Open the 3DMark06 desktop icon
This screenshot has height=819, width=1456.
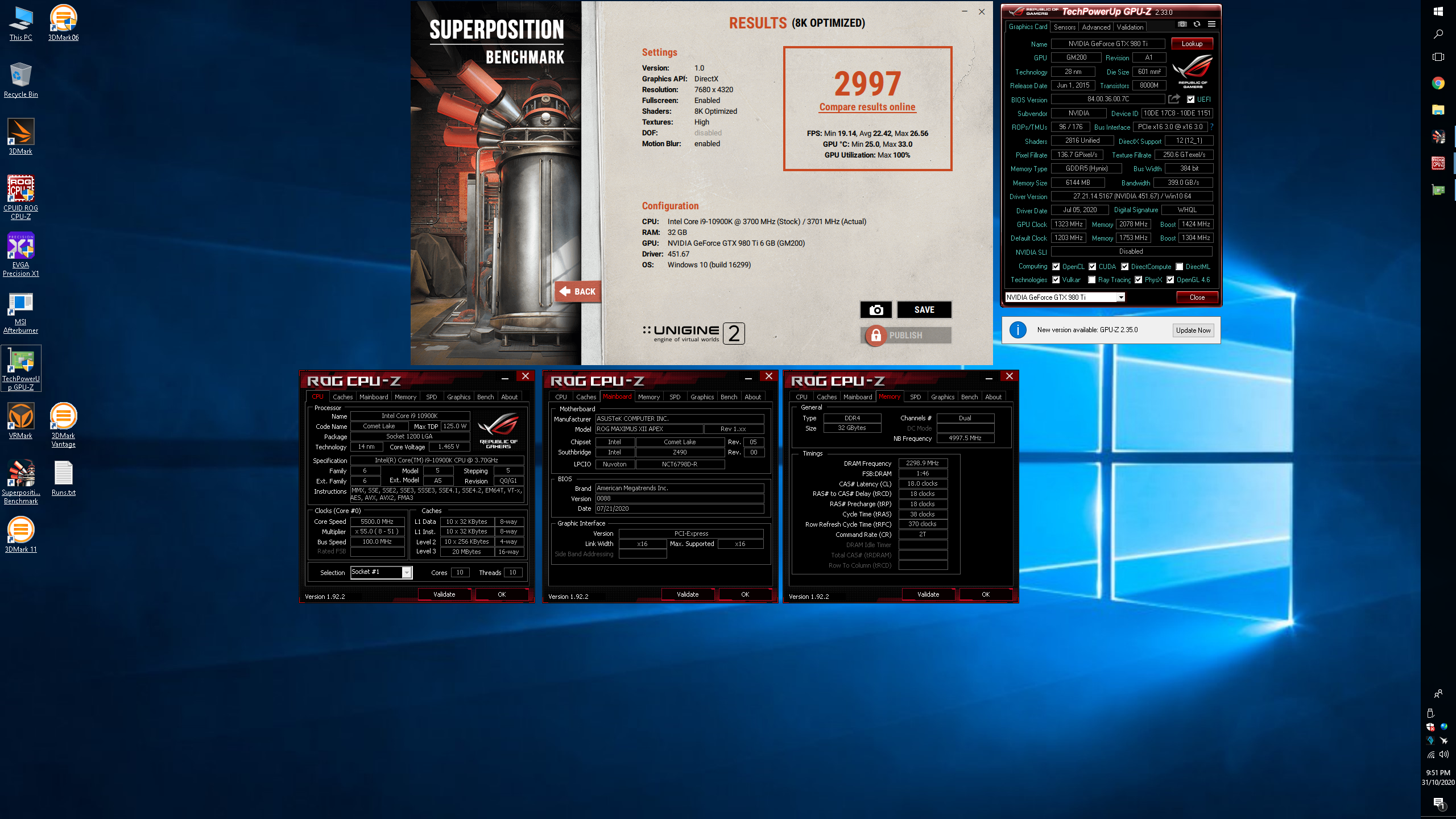click(x=63, y=24)
